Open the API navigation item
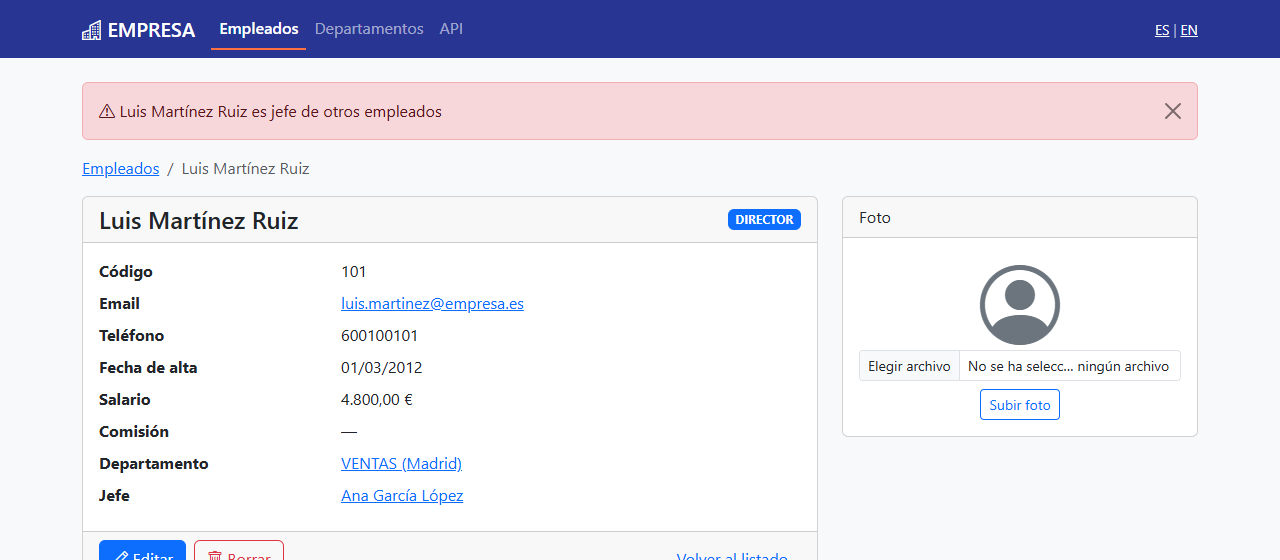This screenshot has height=560, width=1280. [x=451, y=29]
